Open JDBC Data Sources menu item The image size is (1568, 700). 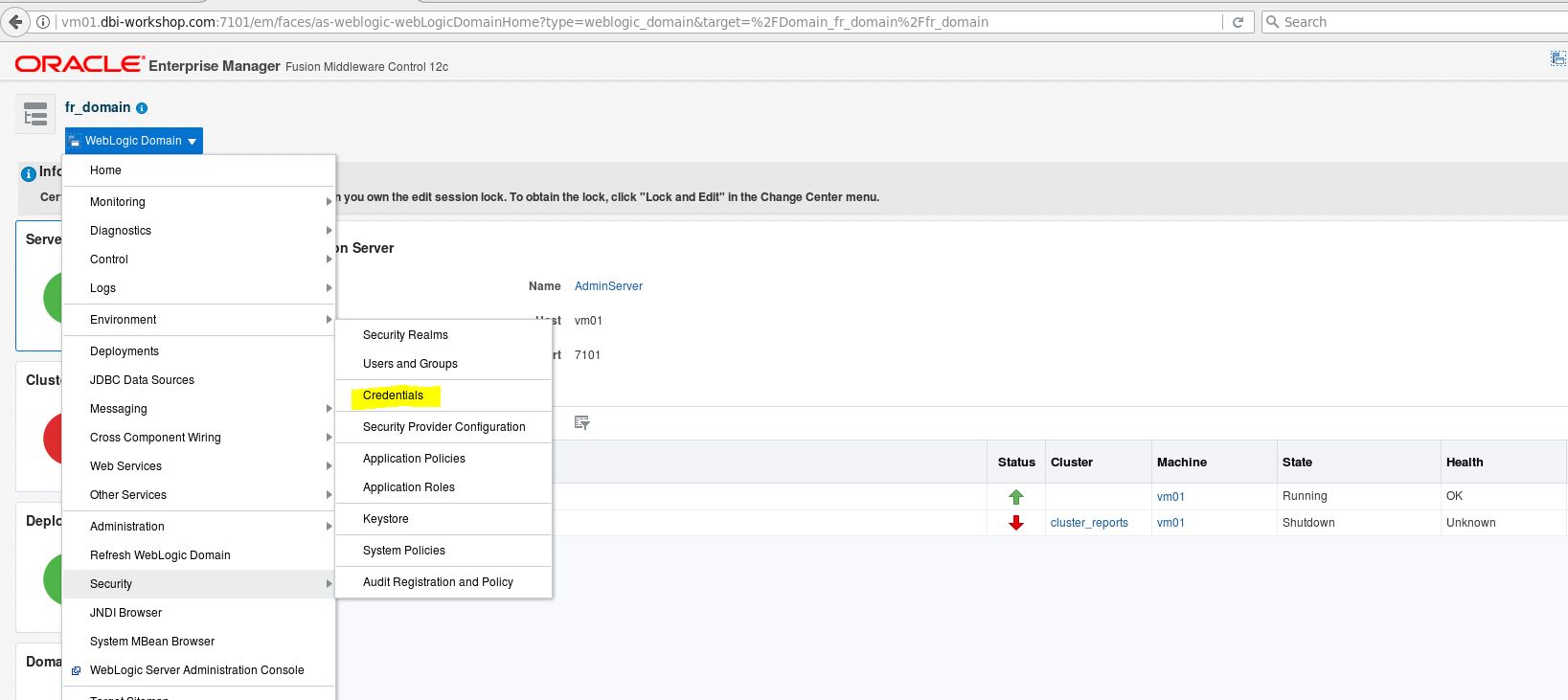[x=199, y=380]
